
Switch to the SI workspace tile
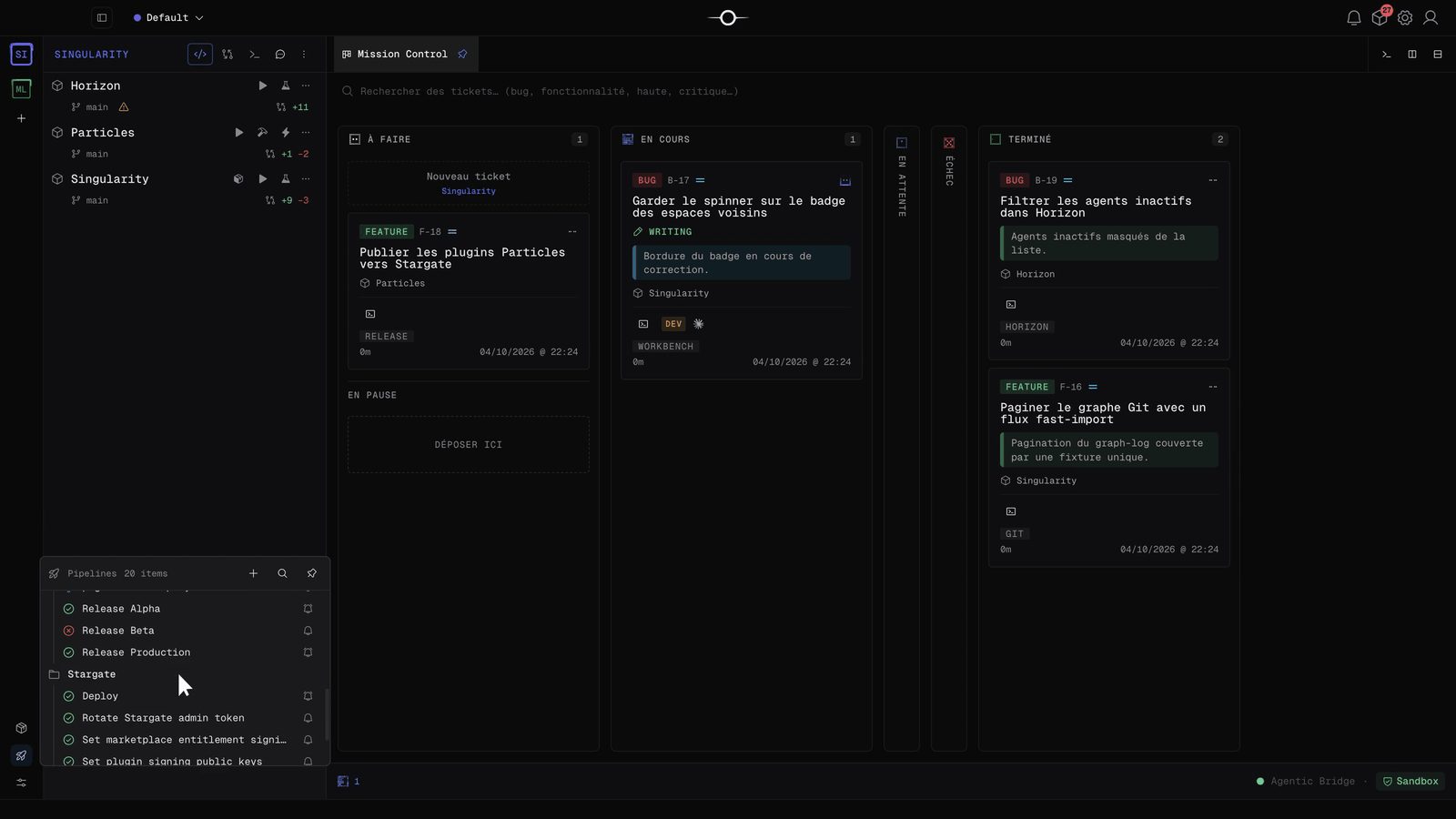tap(21, 55)
